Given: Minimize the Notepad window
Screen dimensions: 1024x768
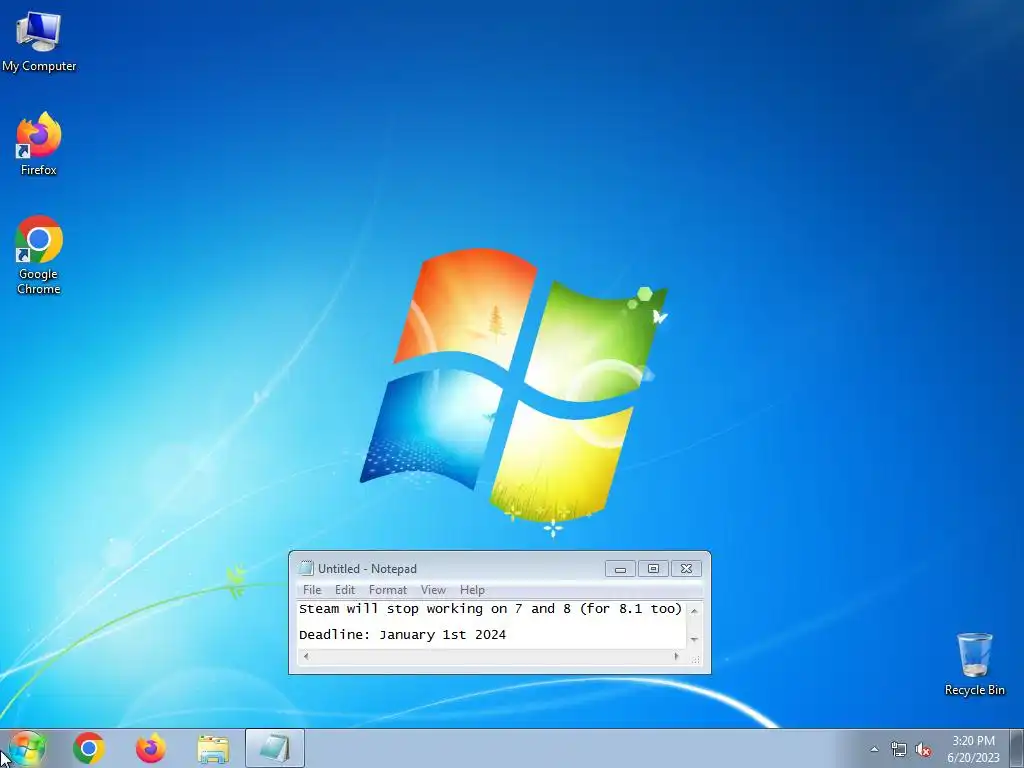Looking at the screenshot, I should pyautogui.click(x=620, y=569).
